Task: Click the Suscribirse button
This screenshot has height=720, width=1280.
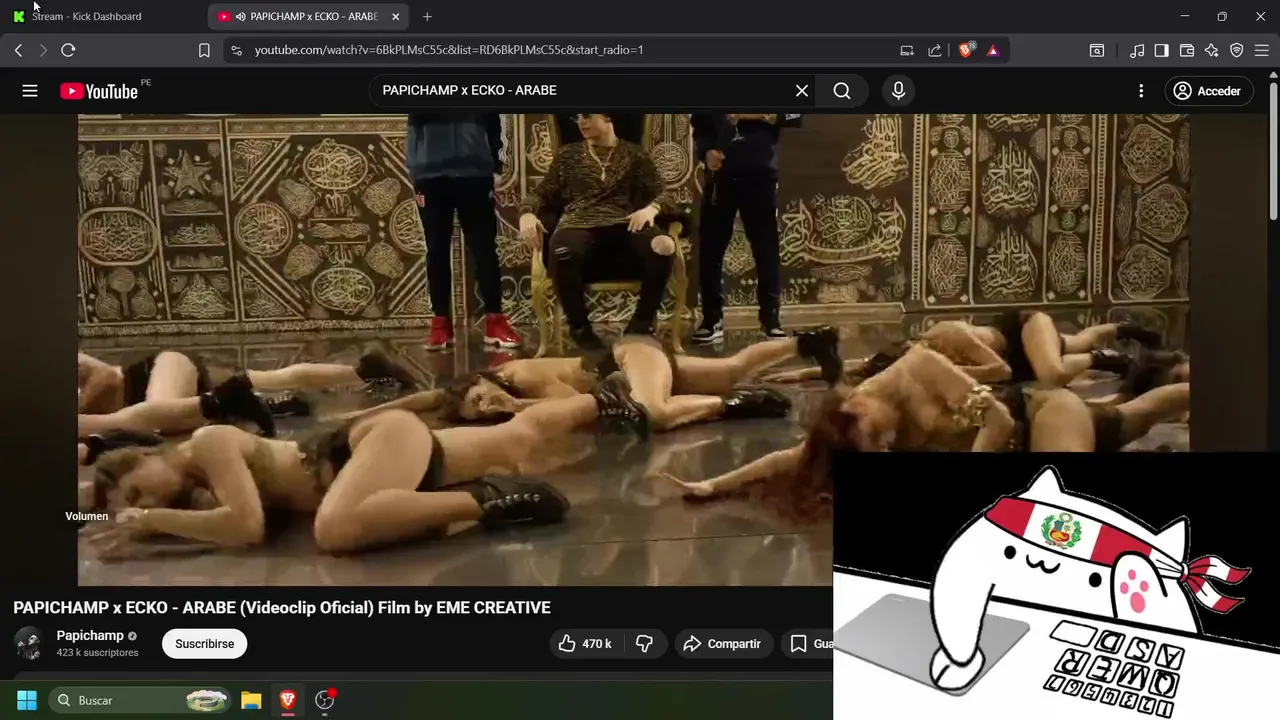Action: click(x=205, y=644)
